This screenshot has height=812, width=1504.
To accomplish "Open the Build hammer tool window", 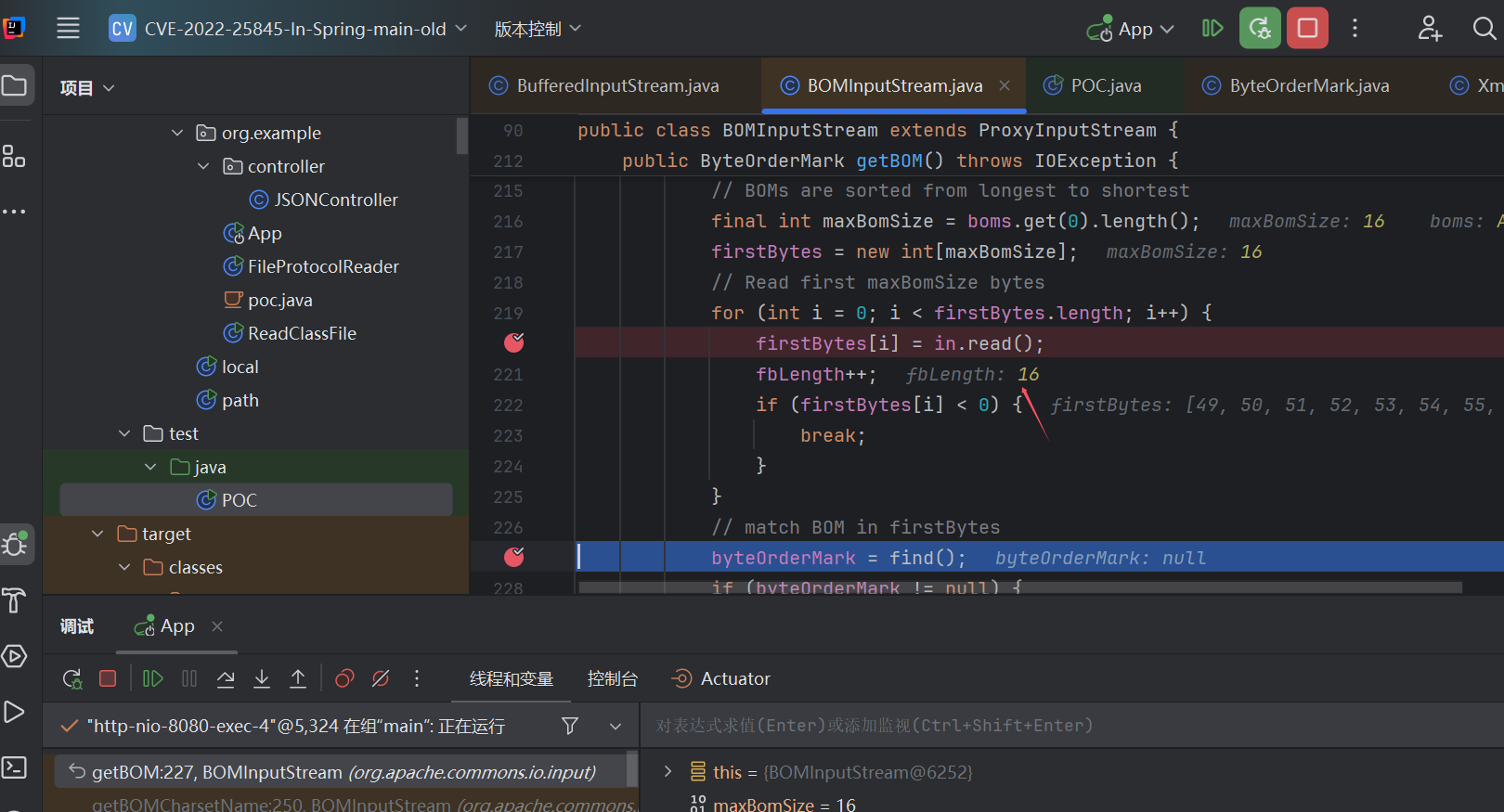I will coord(14,600).
